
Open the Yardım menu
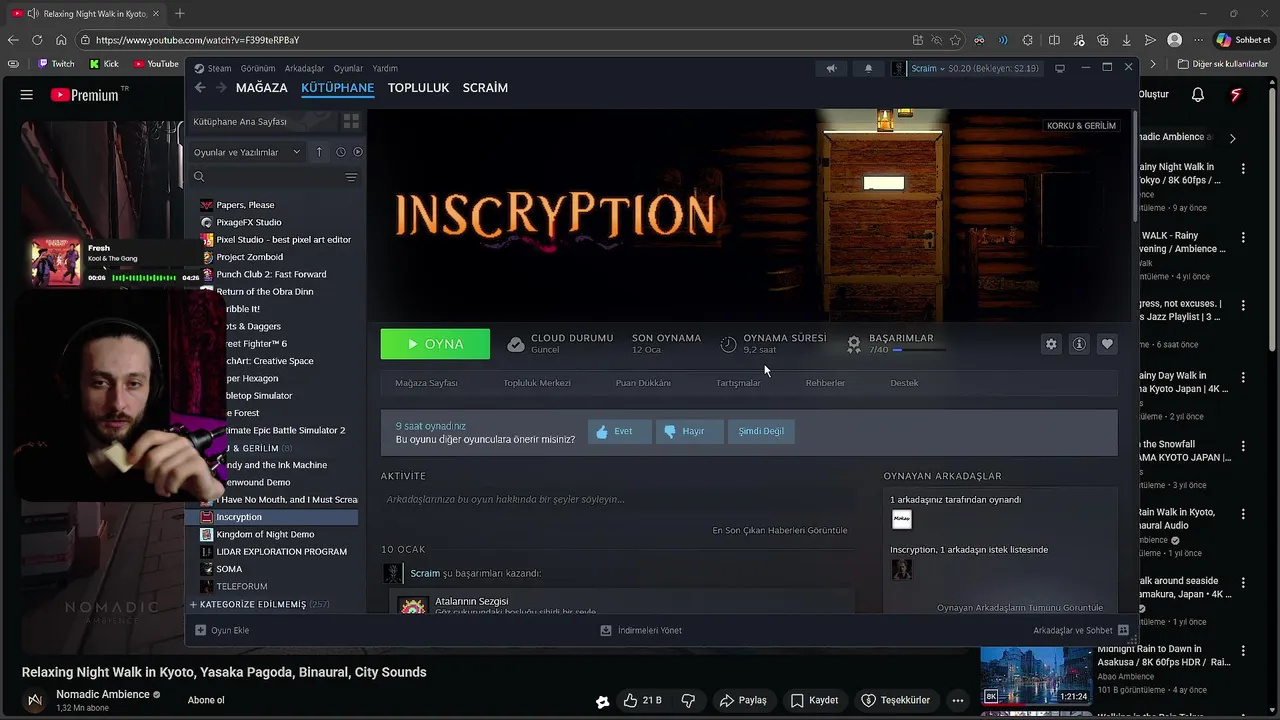[x=385, y=68]
